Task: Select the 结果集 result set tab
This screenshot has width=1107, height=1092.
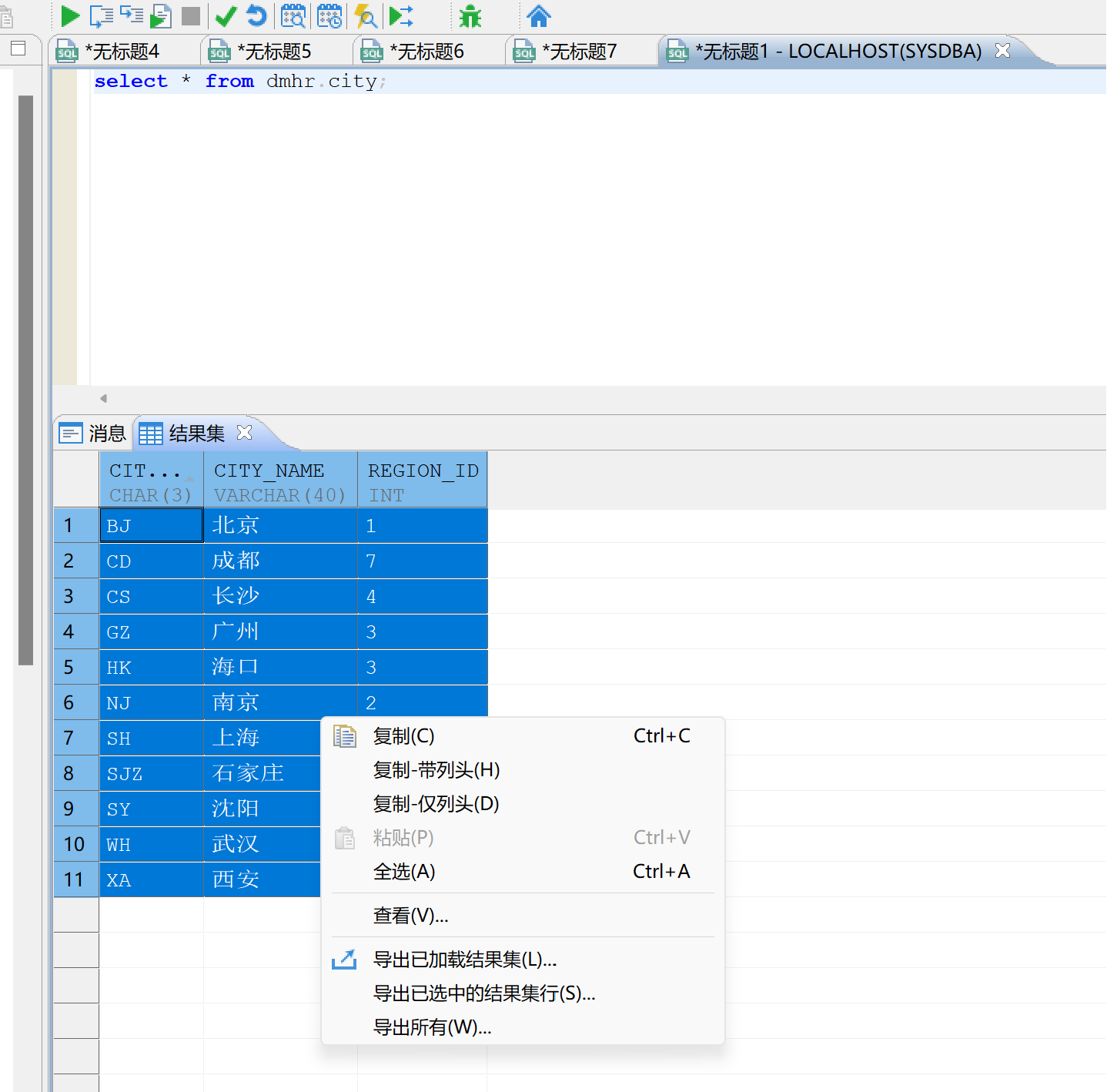Action: click(183, 434)
